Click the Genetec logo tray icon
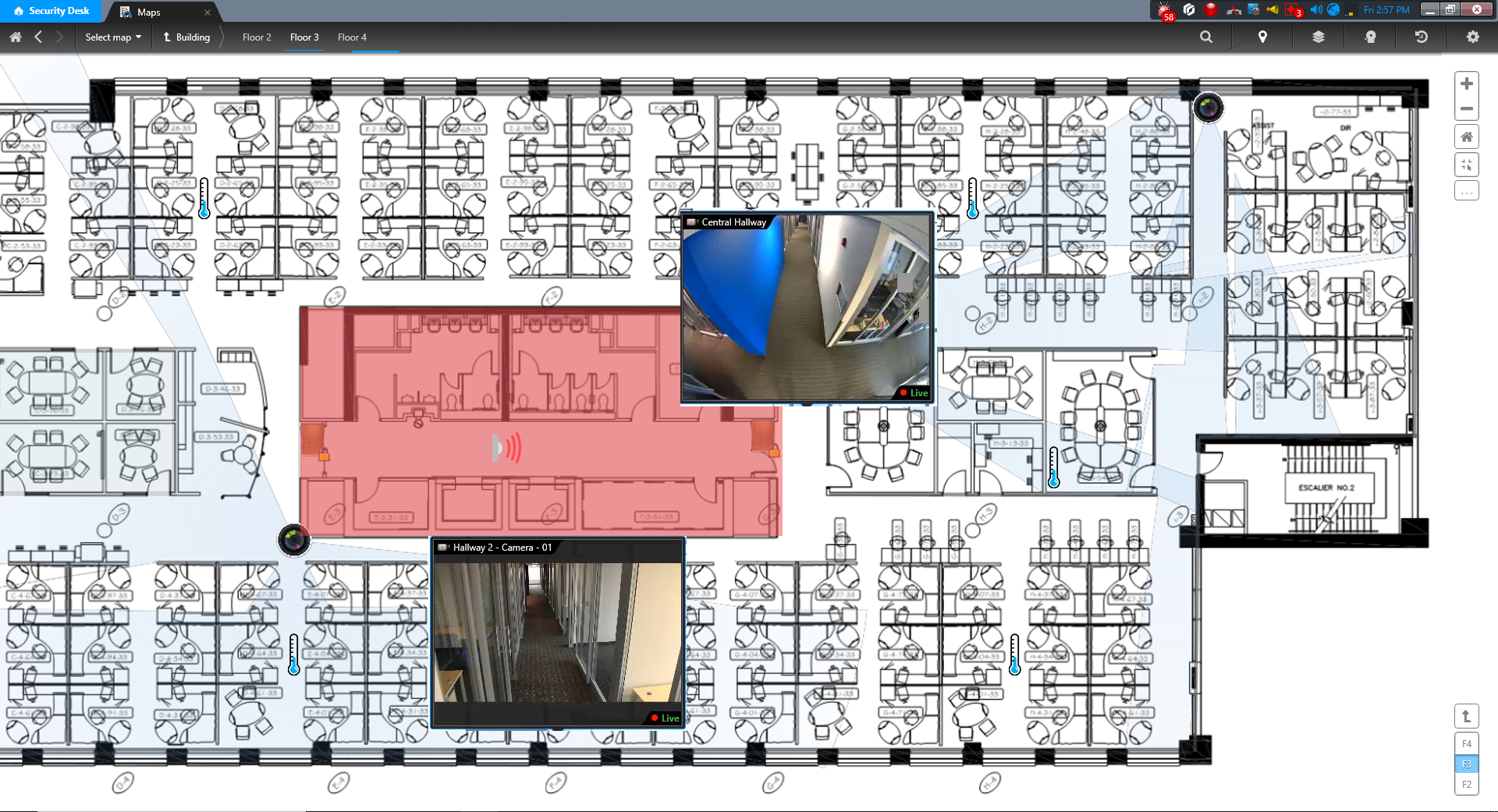The width and height of the screenshot is (1498, 812). (x=1189, y=10)
